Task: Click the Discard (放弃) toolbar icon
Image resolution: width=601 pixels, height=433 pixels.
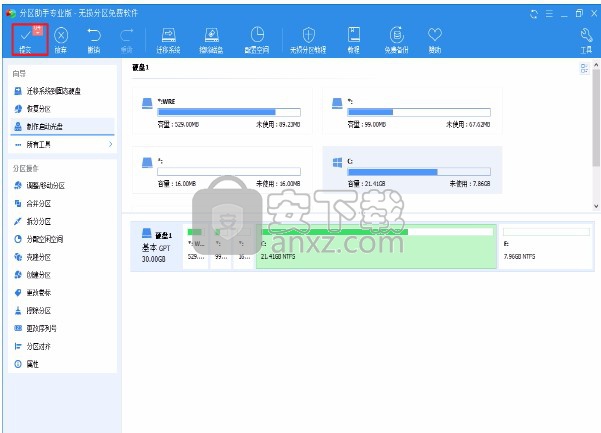Action: coord(61,36)
